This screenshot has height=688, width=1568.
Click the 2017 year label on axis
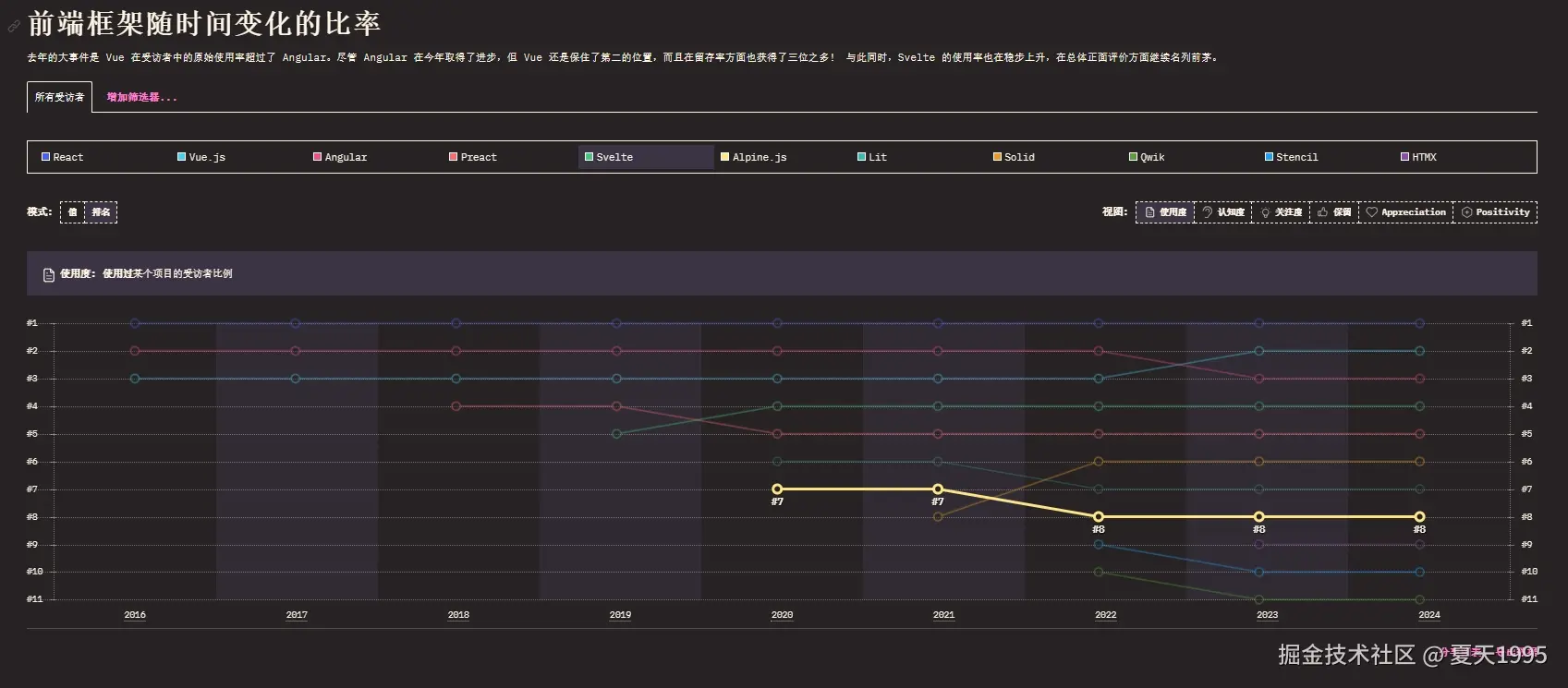click(297, 615)
